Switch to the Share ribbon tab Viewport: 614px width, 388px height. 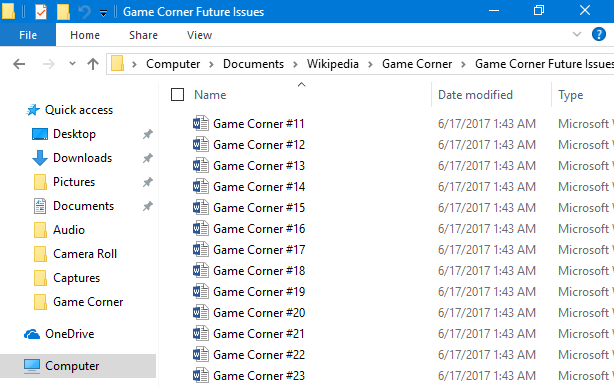tap(143, 35)
